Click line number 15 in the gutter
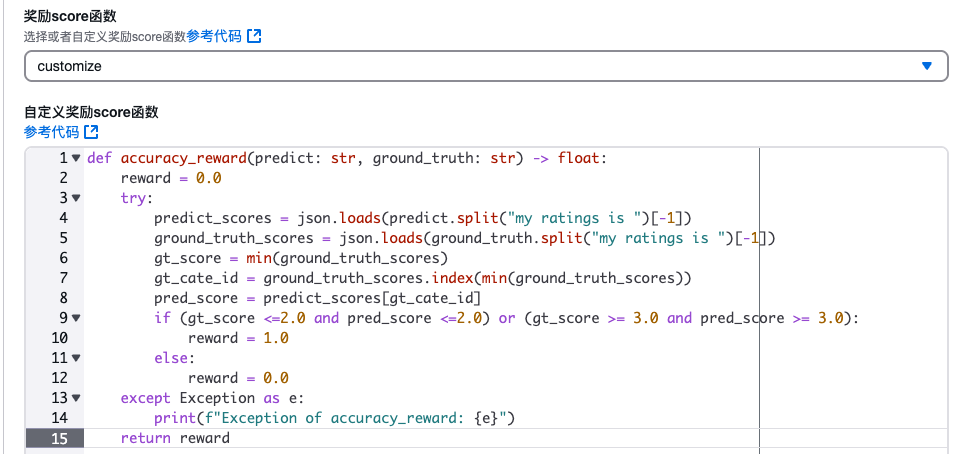The image size is (974, 454). (60, 438)
